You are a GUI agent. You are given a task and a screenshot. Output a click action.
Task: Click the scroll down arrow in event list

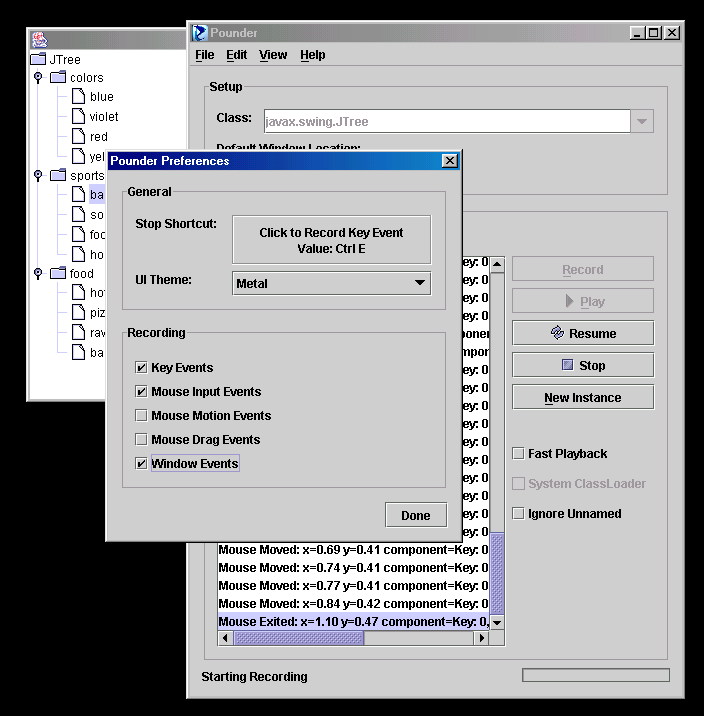(497, 622)
